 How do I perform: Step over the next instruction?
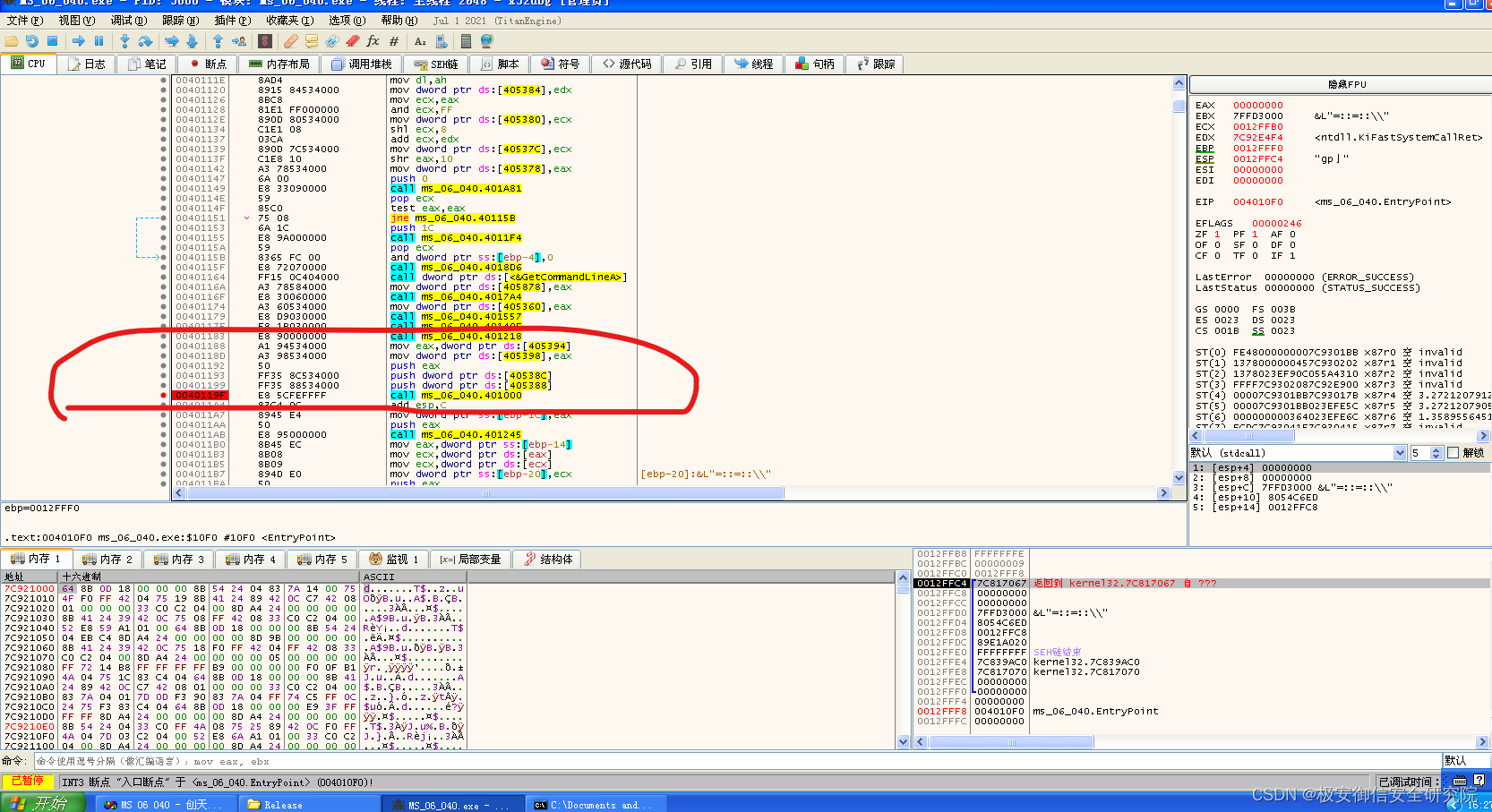point(145,41)
